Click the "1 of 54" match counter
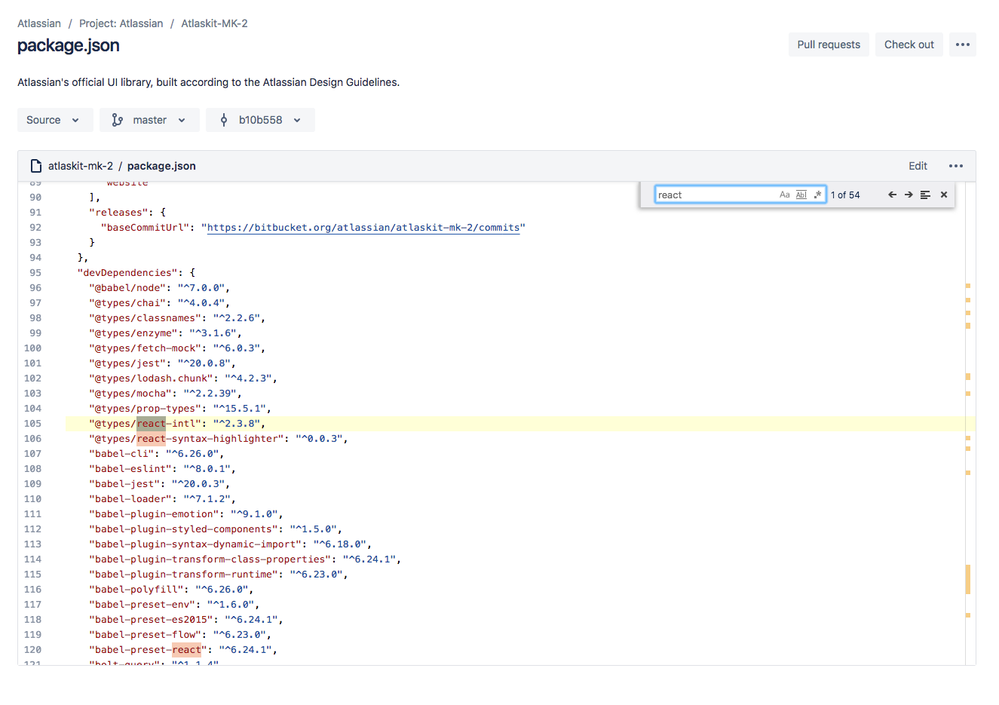This screenshot has height=705, width=999. (x=845, y=195)
